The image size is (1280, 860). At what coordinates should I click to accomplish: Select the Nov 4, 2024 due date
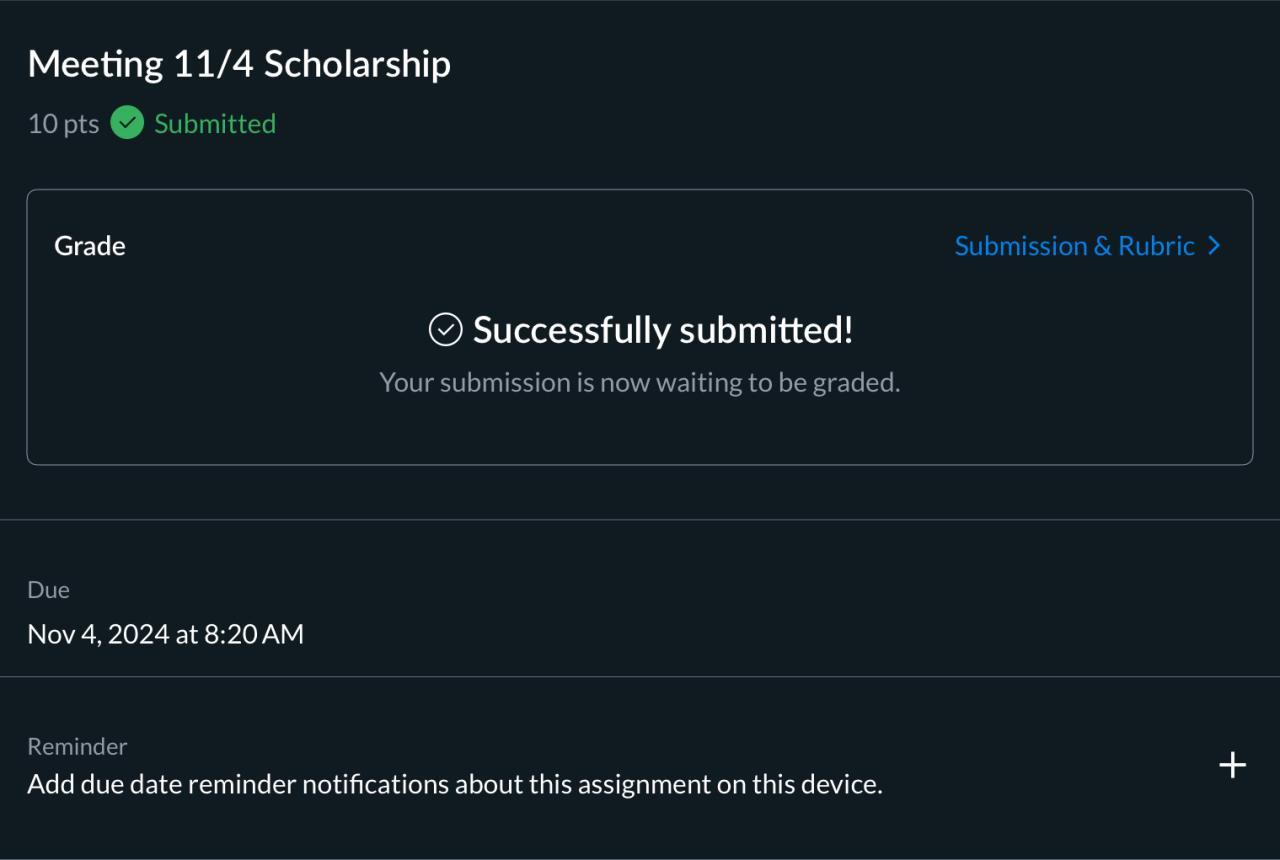point(166,634)
